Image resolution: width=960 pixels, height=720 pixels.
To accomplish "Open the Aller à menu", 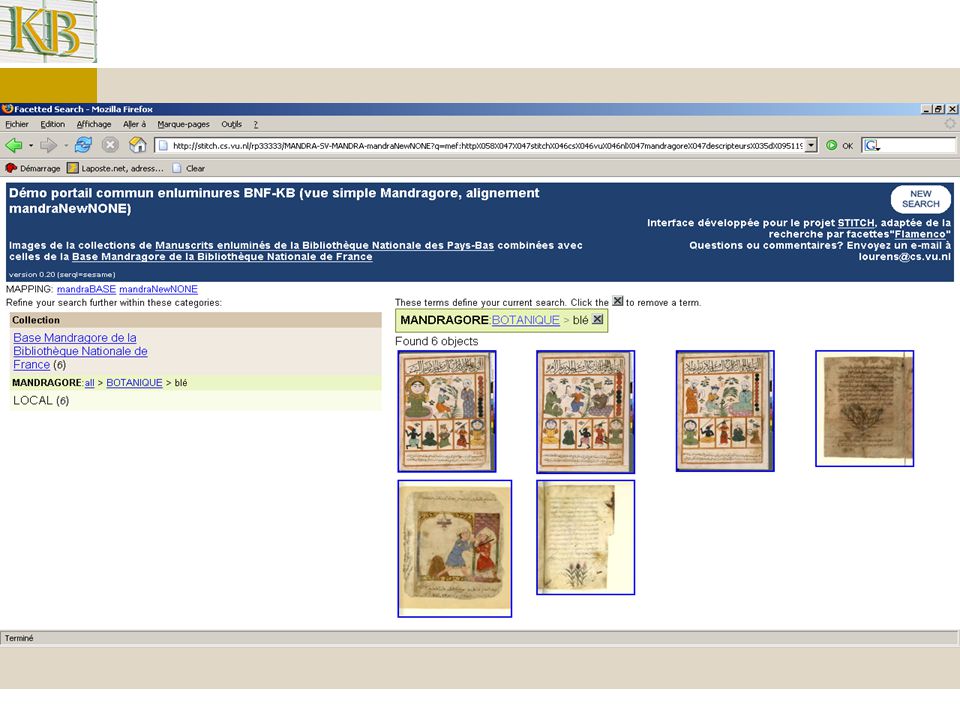I will pyautogui.click(x=134, y=124).
